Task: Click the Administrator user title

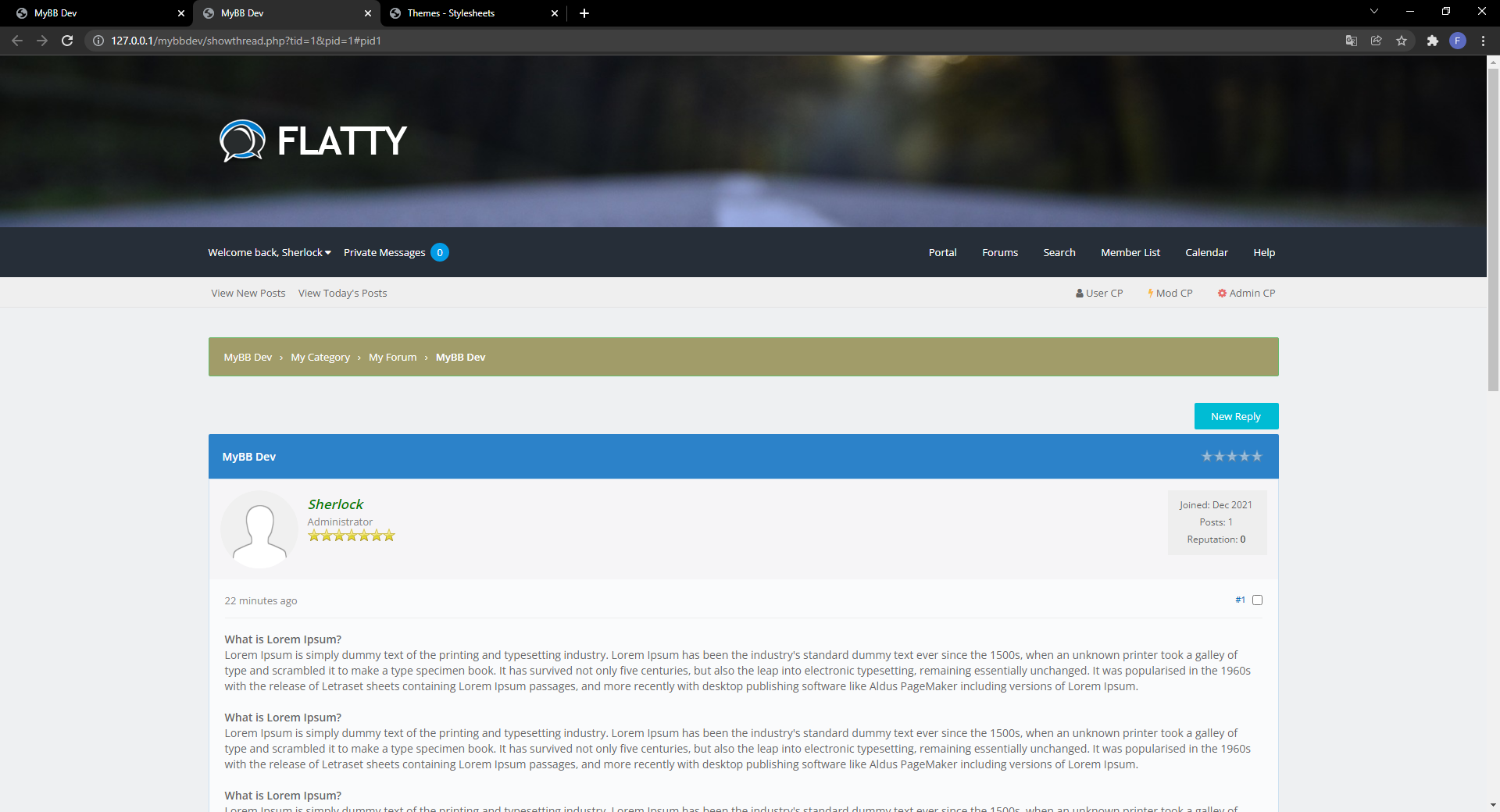Action: point(340,522)
